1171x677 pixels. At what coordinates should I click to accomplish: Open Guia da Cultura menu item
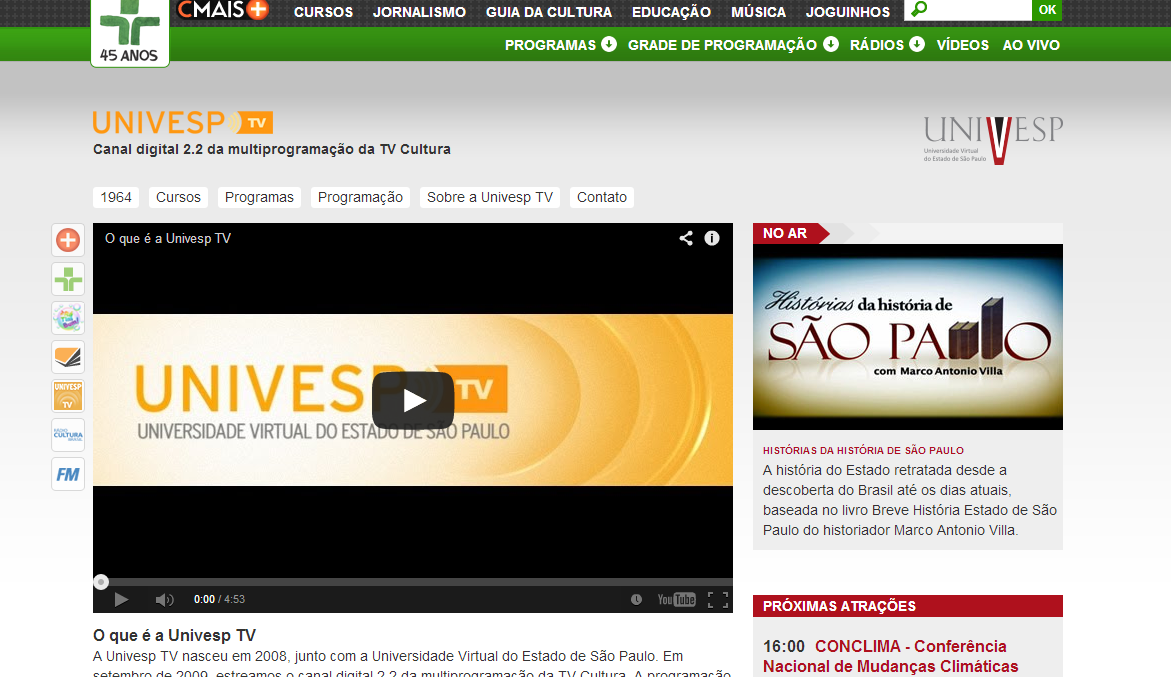549,12
